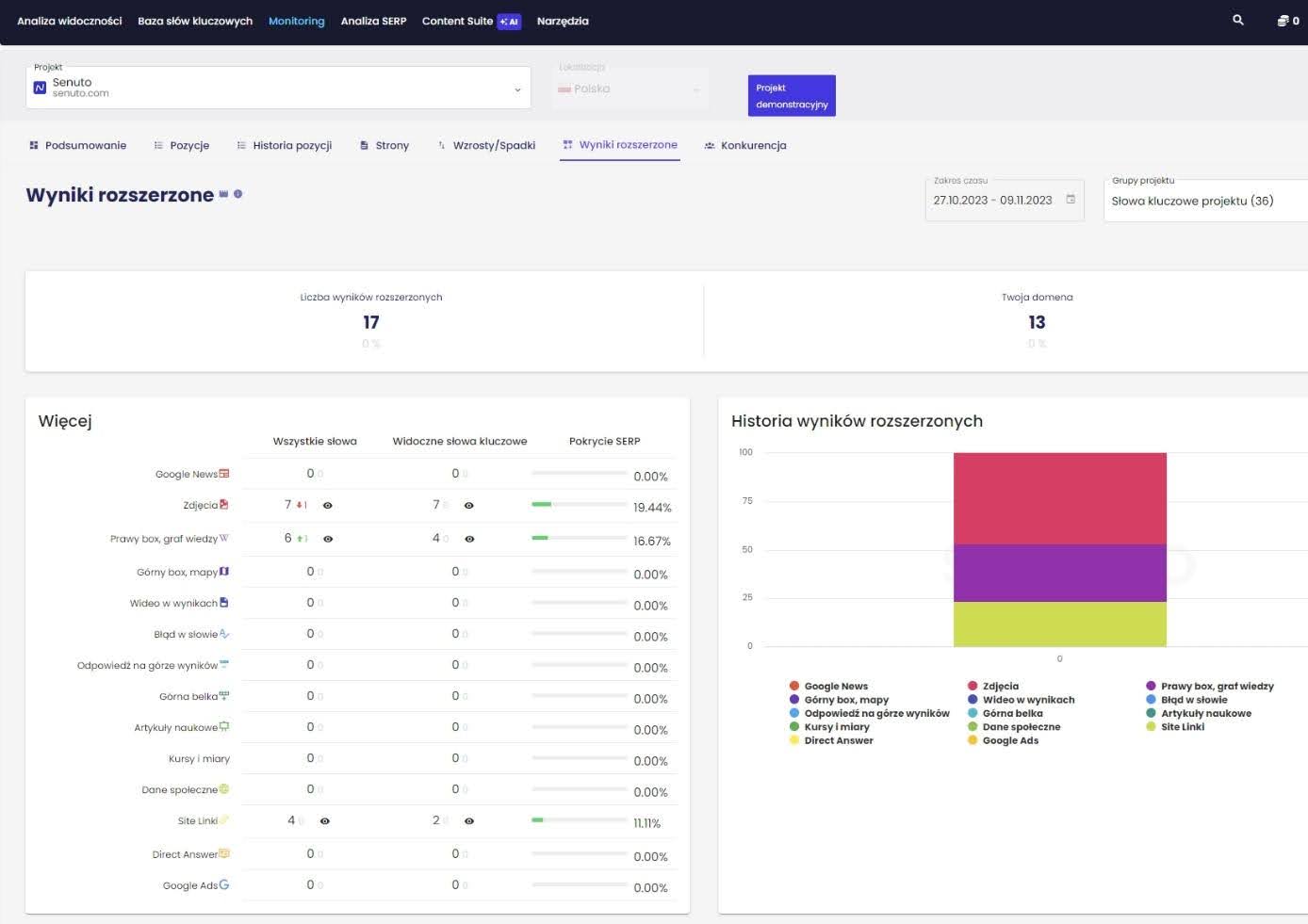Select the Wyniki rozszerzone tab
This screenshot has height=924, width=1308.
[620, 145]
